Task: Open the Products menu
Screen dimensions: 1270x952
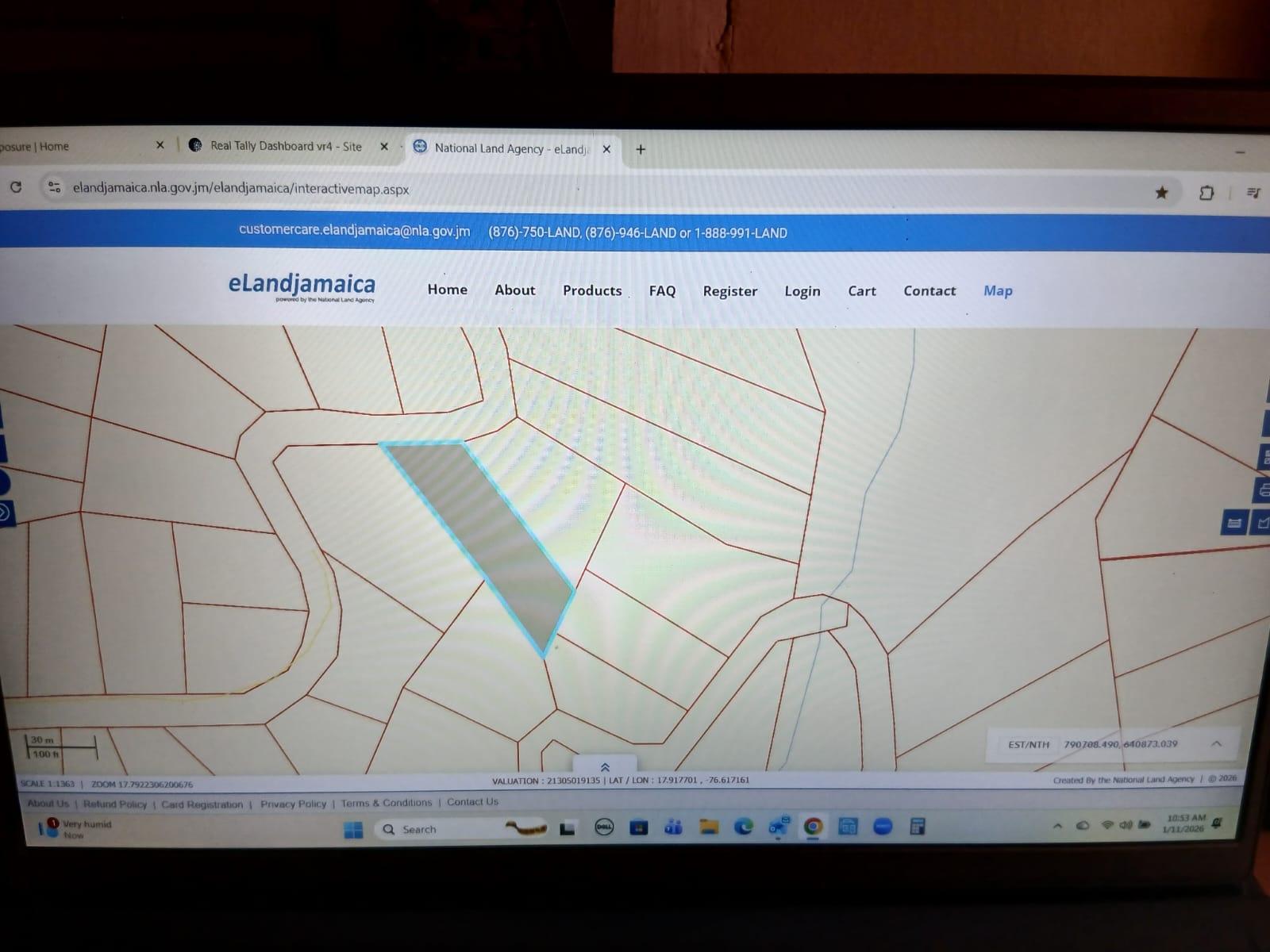Action: 592,290
